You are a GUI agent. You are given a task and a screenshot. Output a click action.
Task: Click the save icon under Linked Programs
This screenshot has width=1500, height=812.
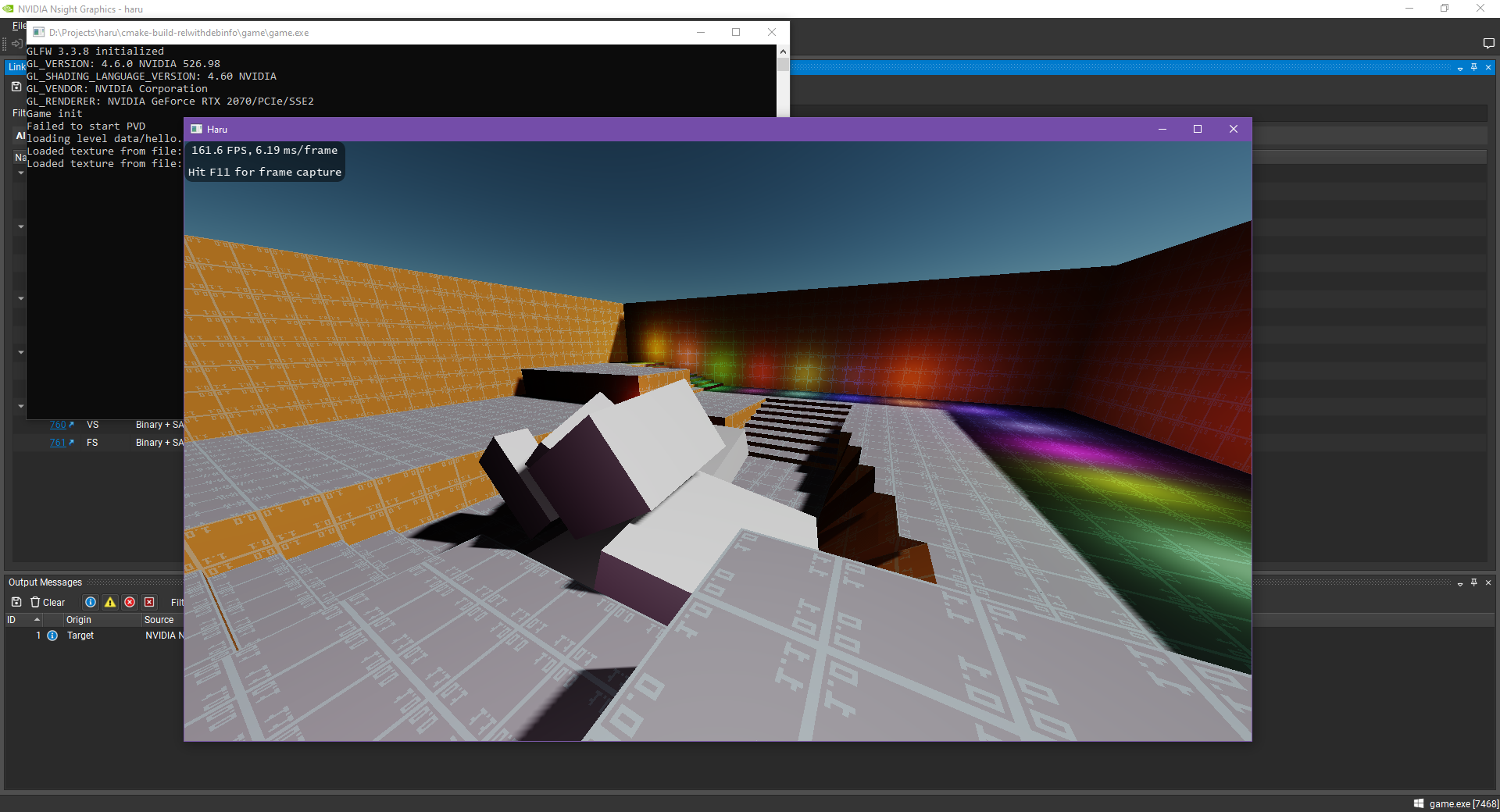[16, 87]
